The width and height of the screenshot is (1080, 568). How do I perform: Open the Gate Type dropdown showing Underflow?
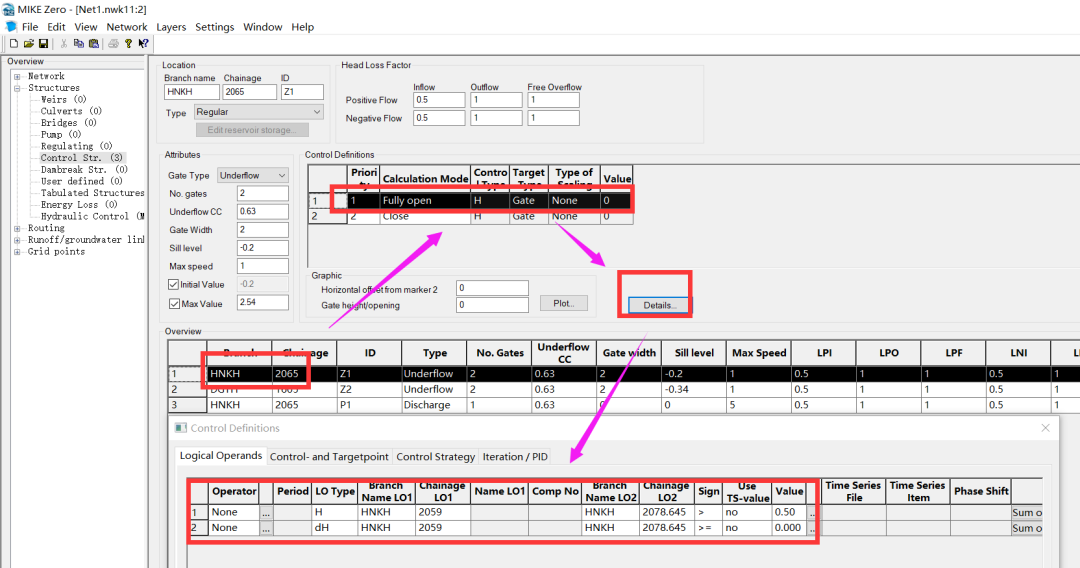point(253,176)
